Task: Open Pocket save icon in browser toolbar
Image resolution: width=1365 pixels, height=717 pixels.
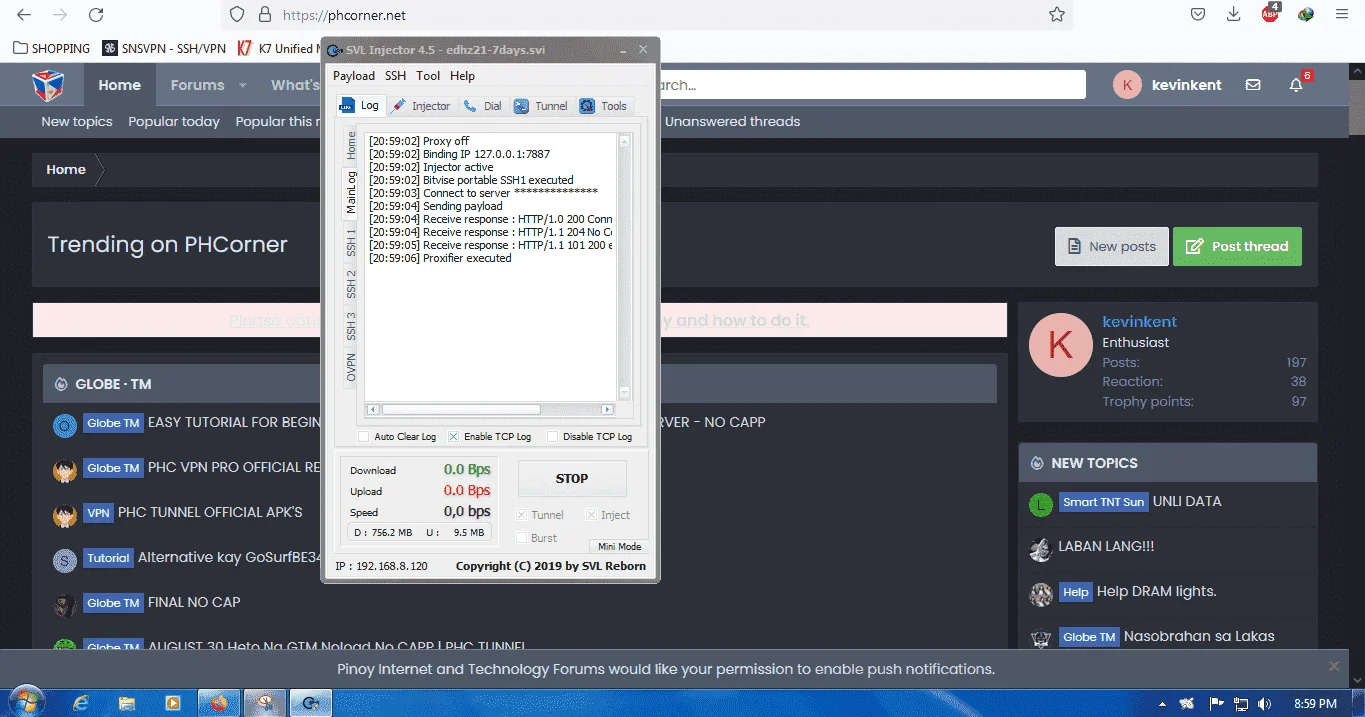Action: 1197,15
